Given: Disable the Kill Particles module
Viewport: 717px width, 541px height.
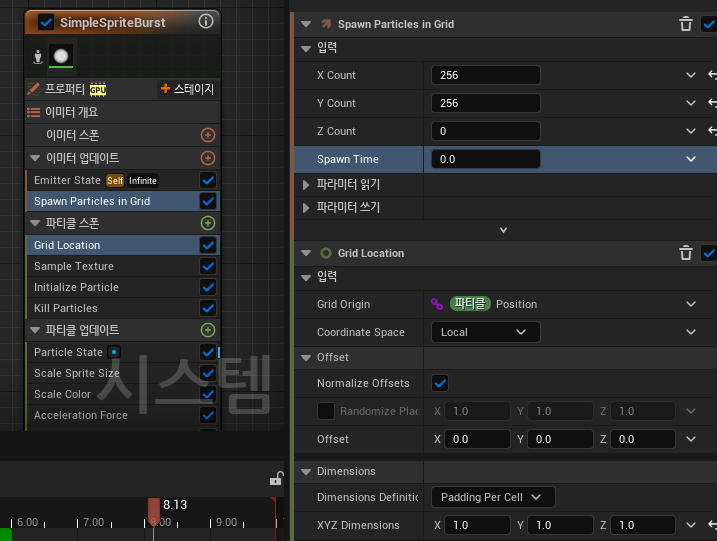Looking at the screenshot, I should (208, 308).
